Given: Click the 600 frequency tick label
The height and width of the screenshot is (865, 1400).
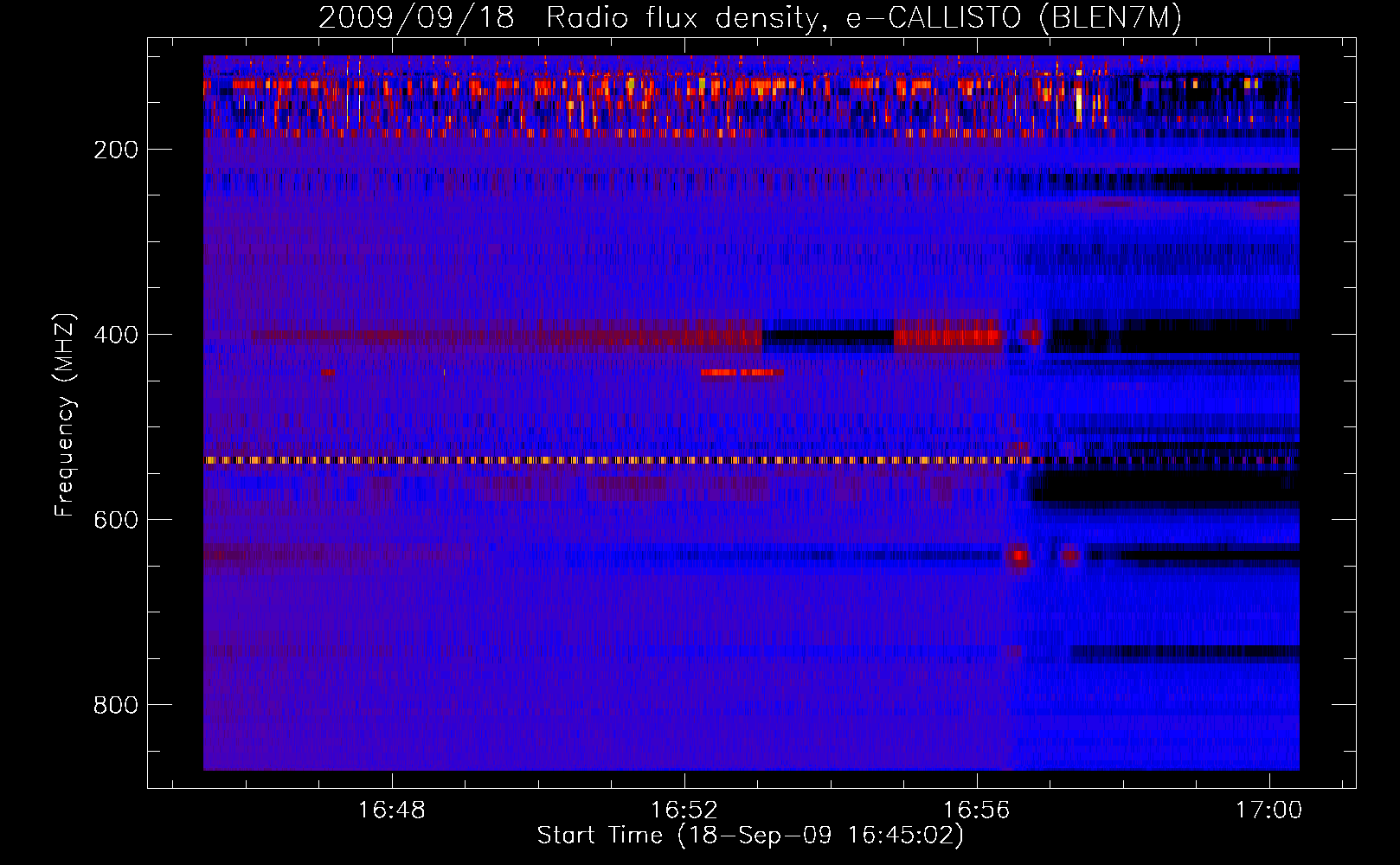Looking at the screenshot, I should 116,520.
